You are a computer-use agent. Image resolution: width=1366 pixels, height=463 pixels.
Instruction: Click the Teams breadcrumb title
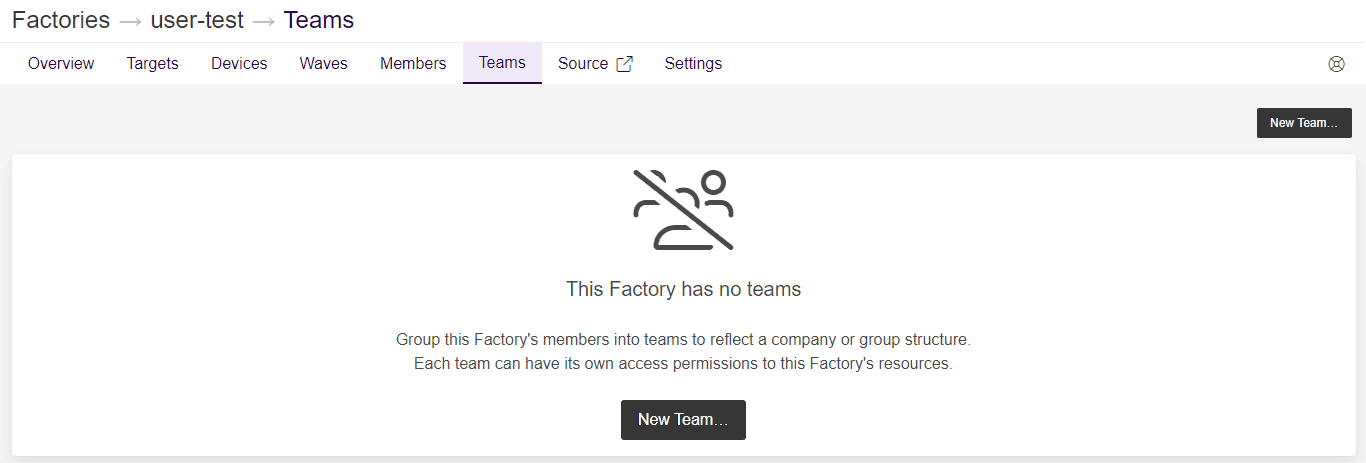coord(318,20)
